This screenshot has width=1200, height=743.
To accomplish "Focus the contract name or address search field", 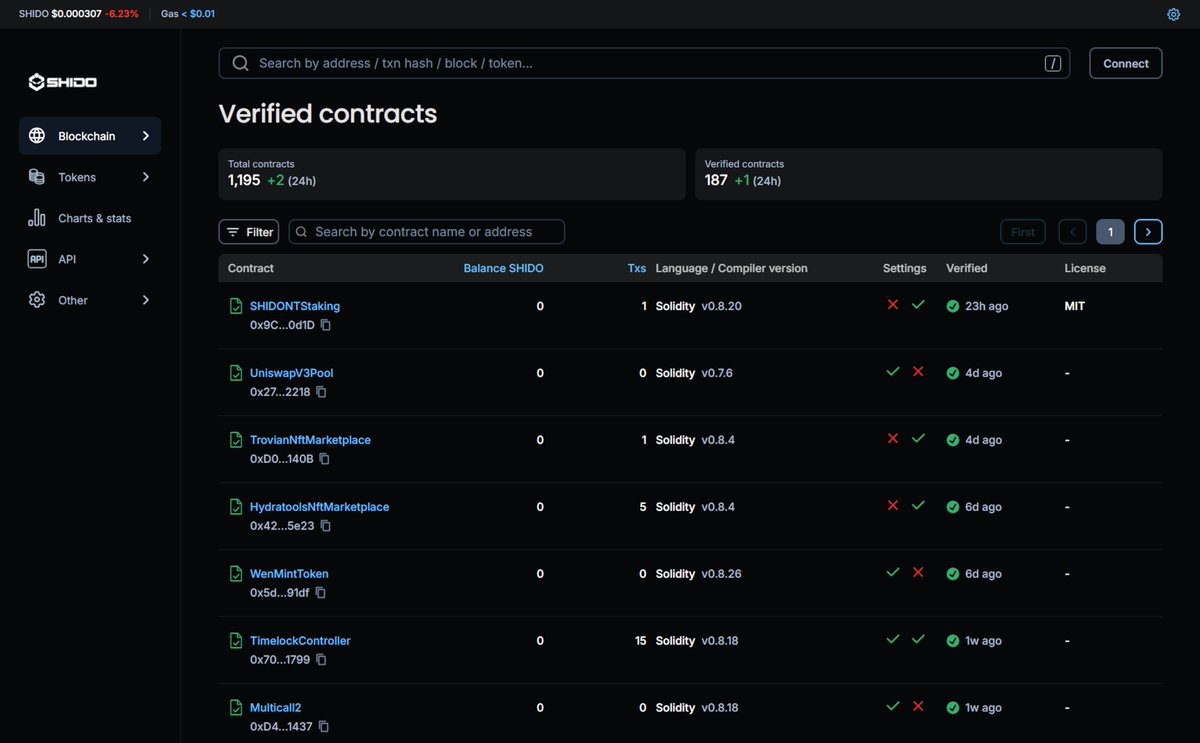I will 427,232.
